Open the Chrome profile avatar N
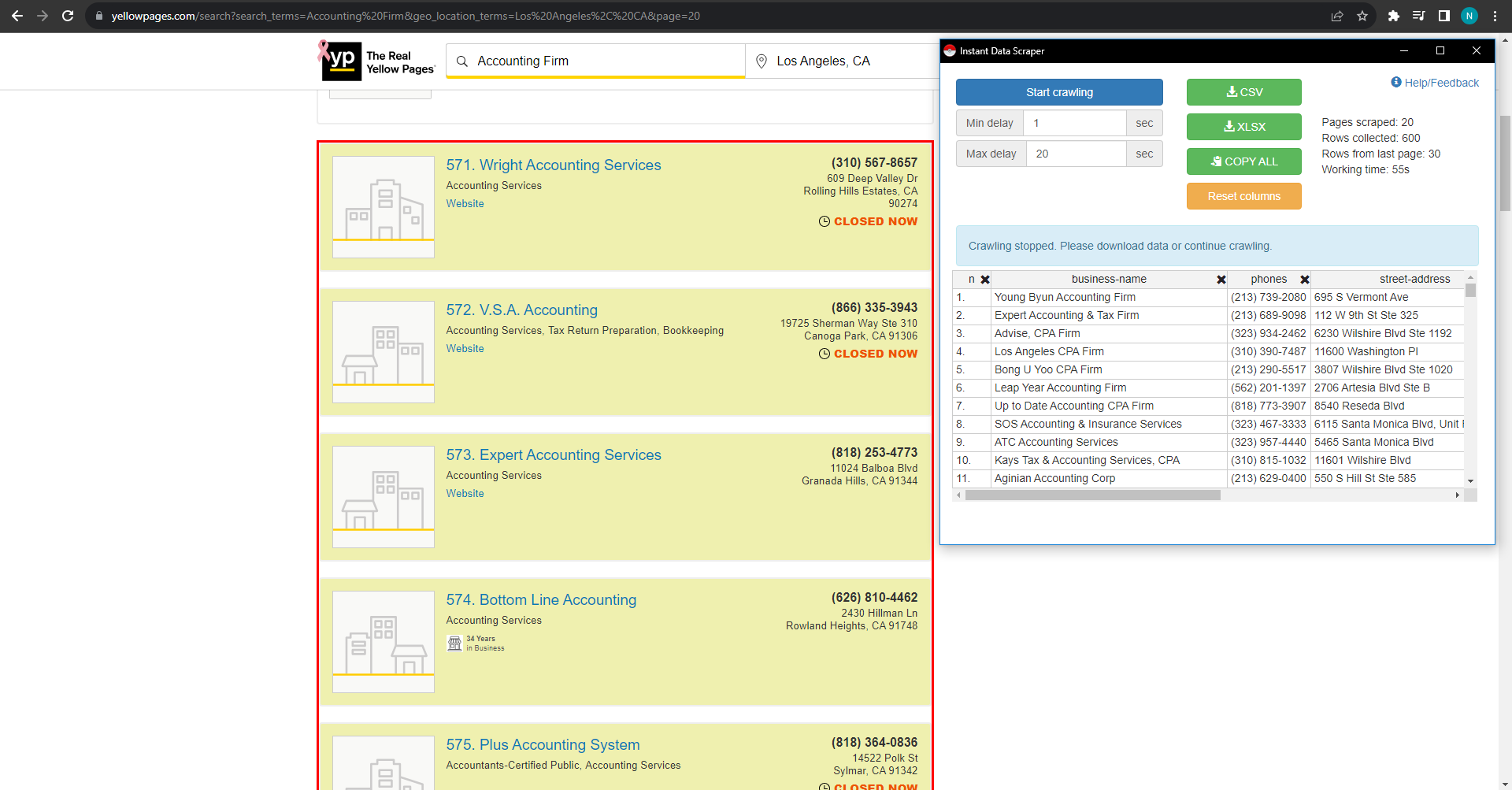This screenshot has width=1512, height=790. click(x=1469, y=16)
